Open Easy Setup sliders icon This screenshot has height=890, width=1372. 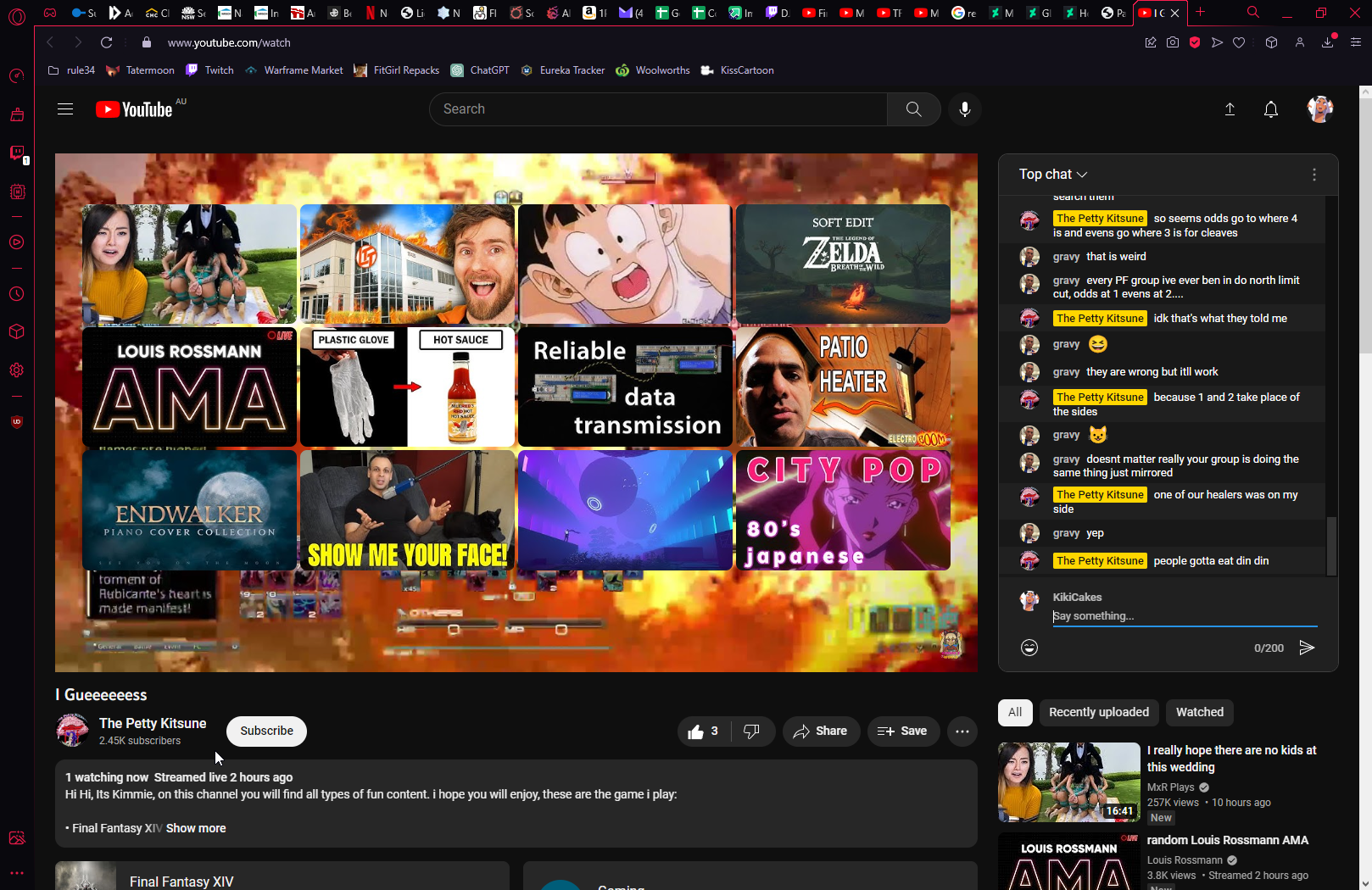pyautogui.click(x=1355, y=42)
